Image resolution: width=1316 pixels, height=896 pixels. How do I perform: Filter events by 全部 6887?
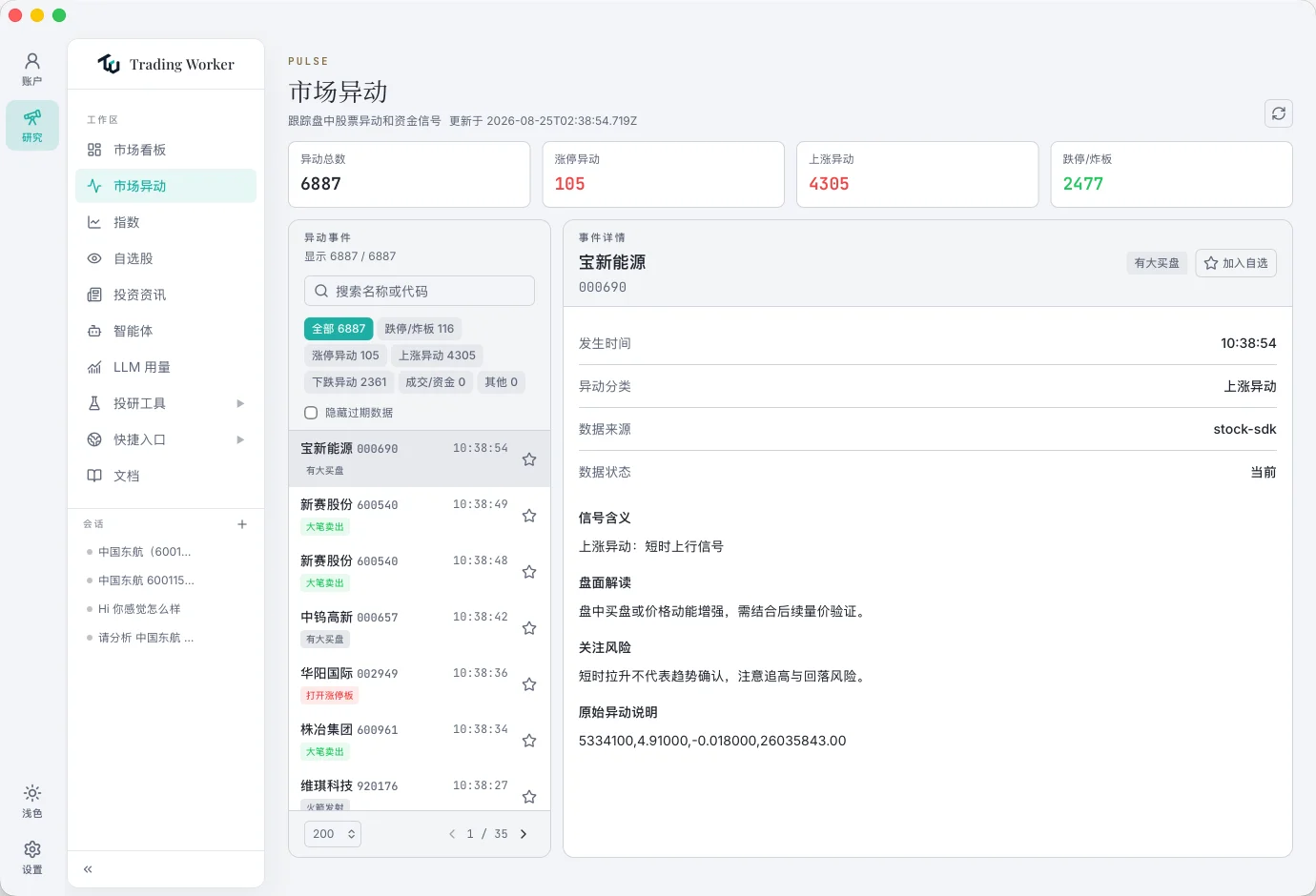[339, 329]
